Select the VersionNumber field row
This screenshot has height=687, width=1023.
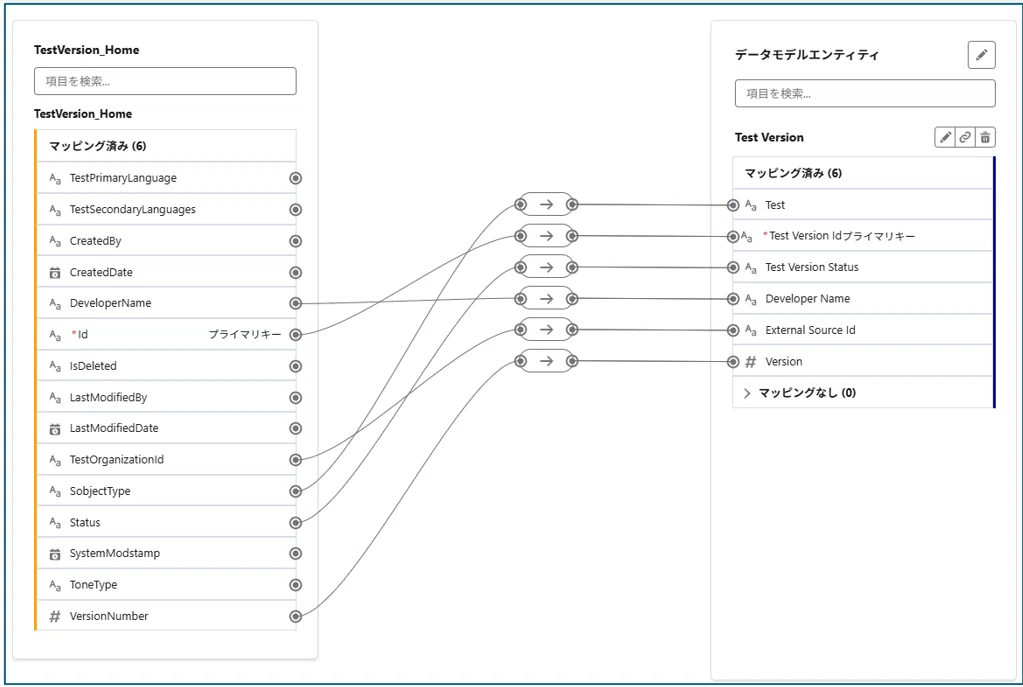[166, 616]
